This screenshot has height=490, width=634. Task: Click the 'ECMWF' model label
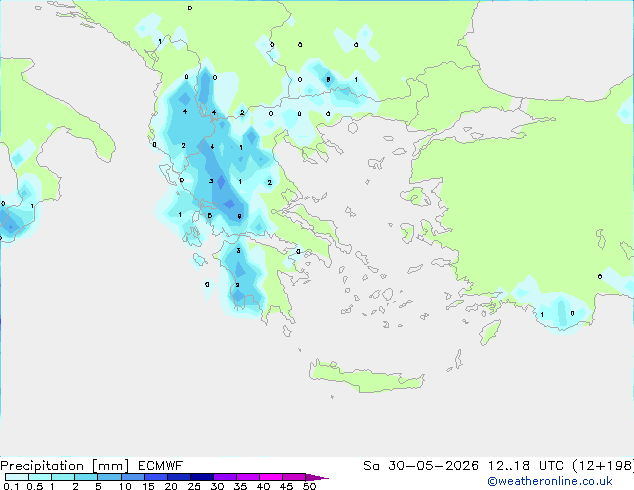point(160,466)
